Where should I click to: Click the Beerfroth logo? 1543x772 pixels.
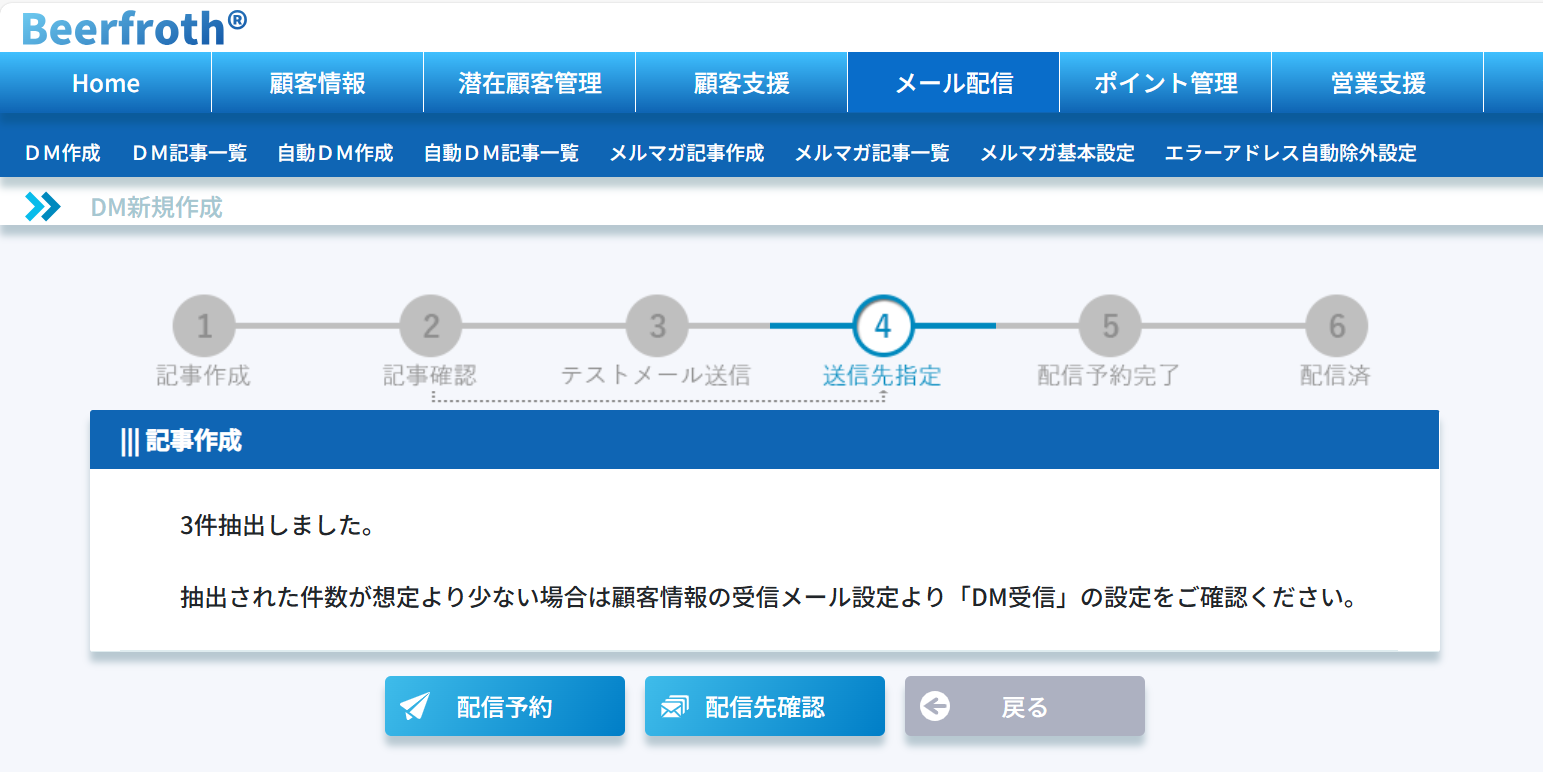134,27
